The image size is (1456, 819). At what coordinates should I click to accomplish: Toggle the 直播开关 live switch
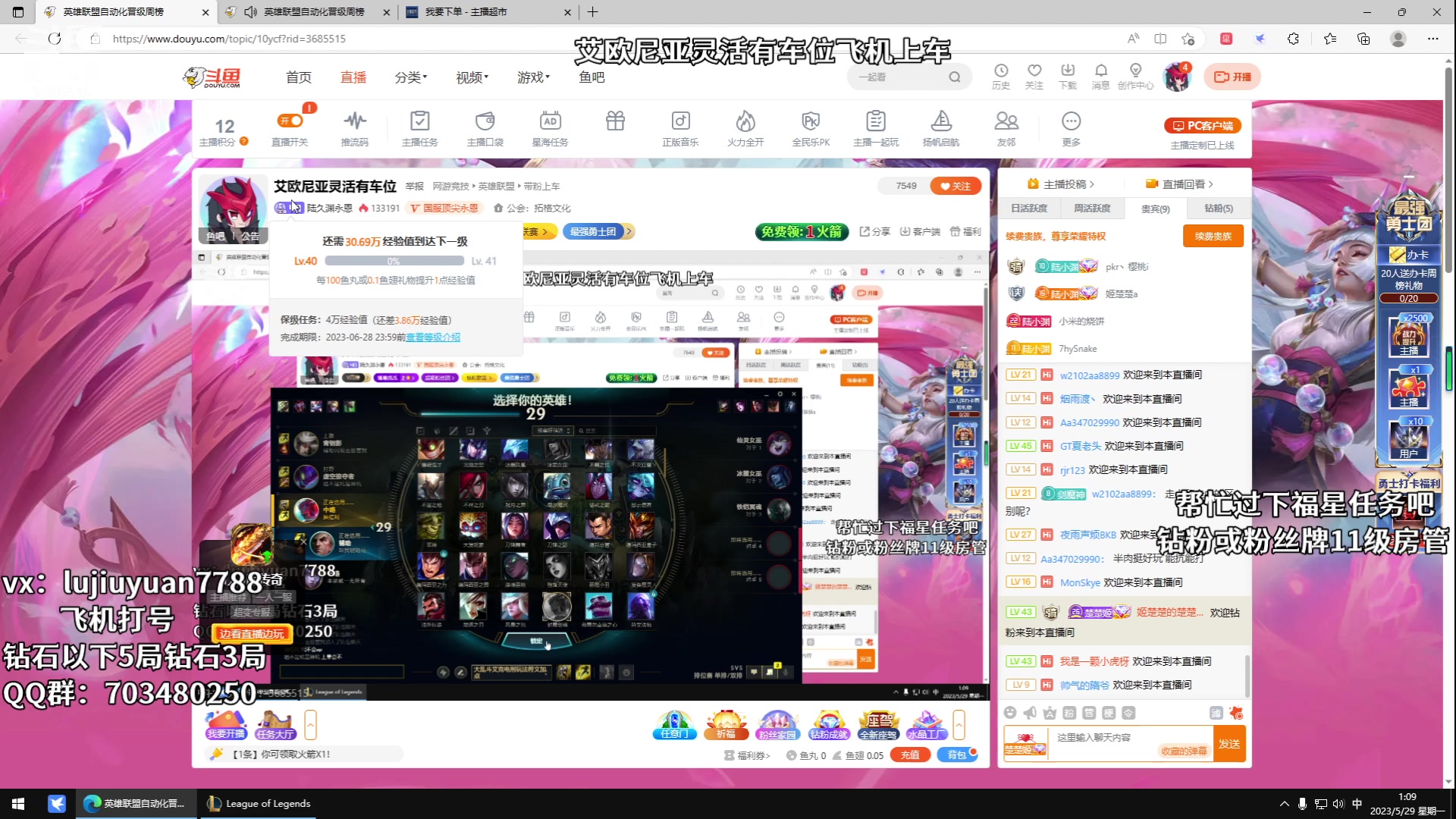pos(290,121)
